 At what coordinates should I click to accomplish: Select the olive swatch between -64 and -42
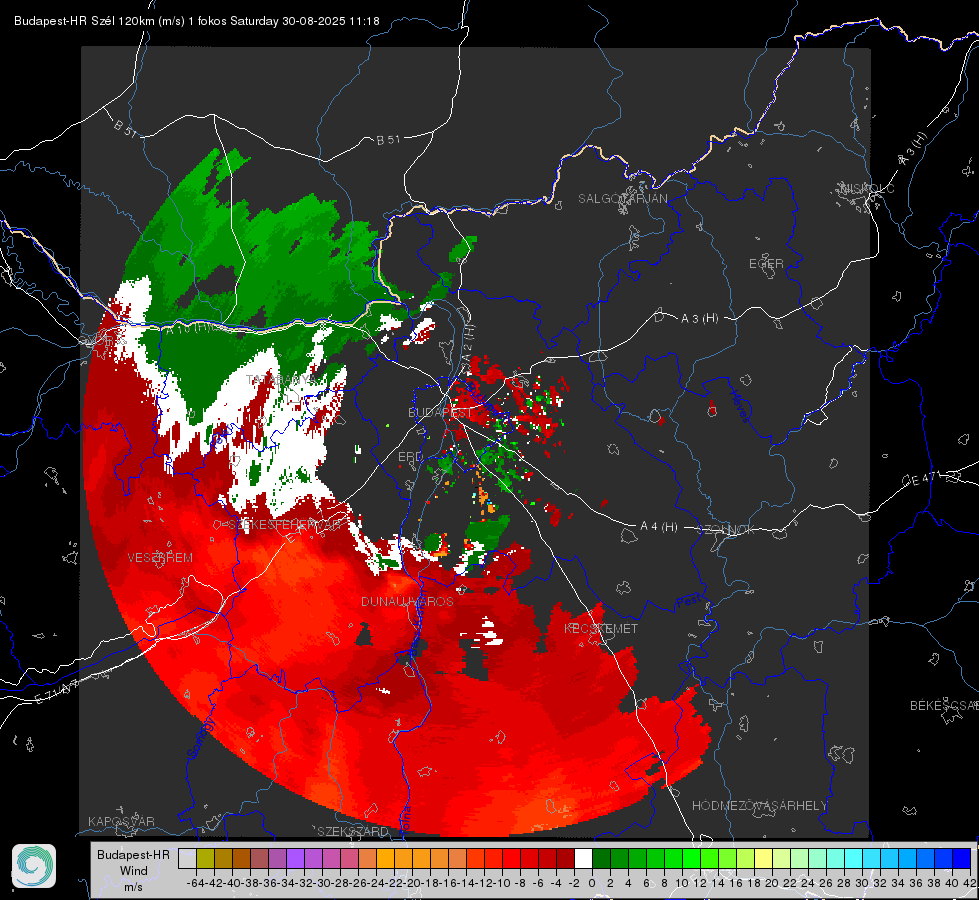(205, 858)
